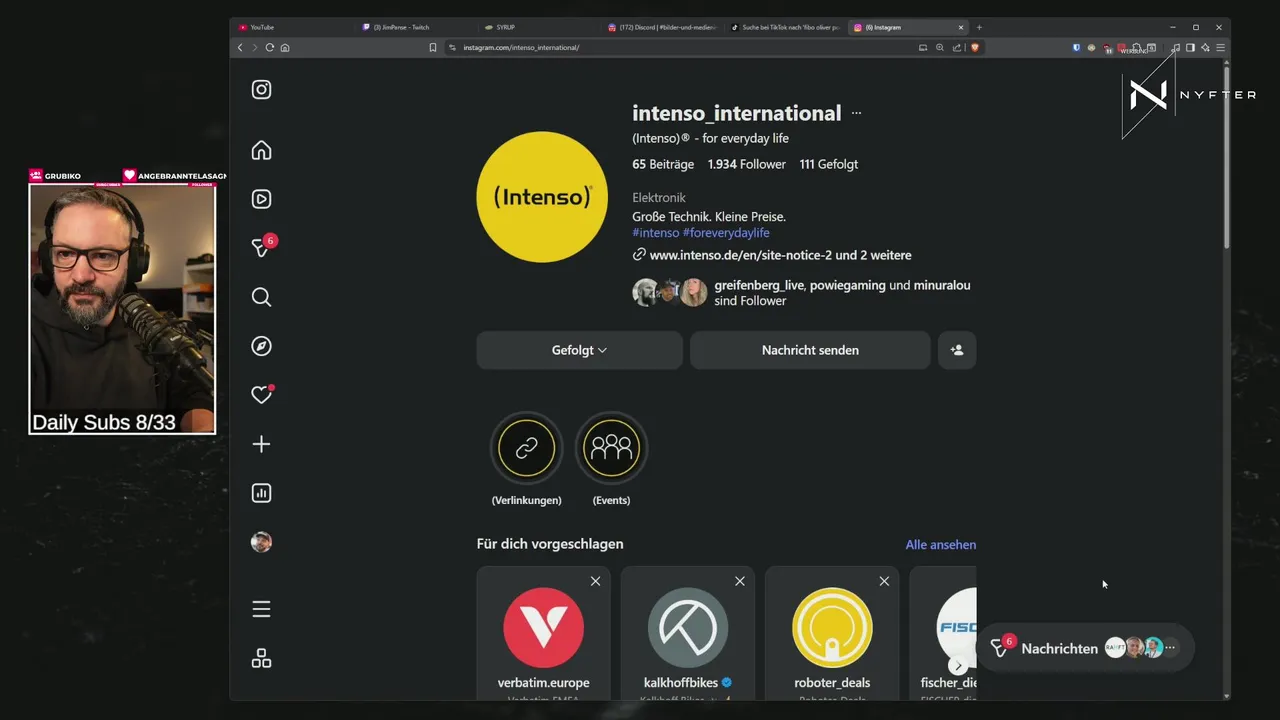Open direct messages in the sidebar
1280x720 pixels.
coord(261,248)
